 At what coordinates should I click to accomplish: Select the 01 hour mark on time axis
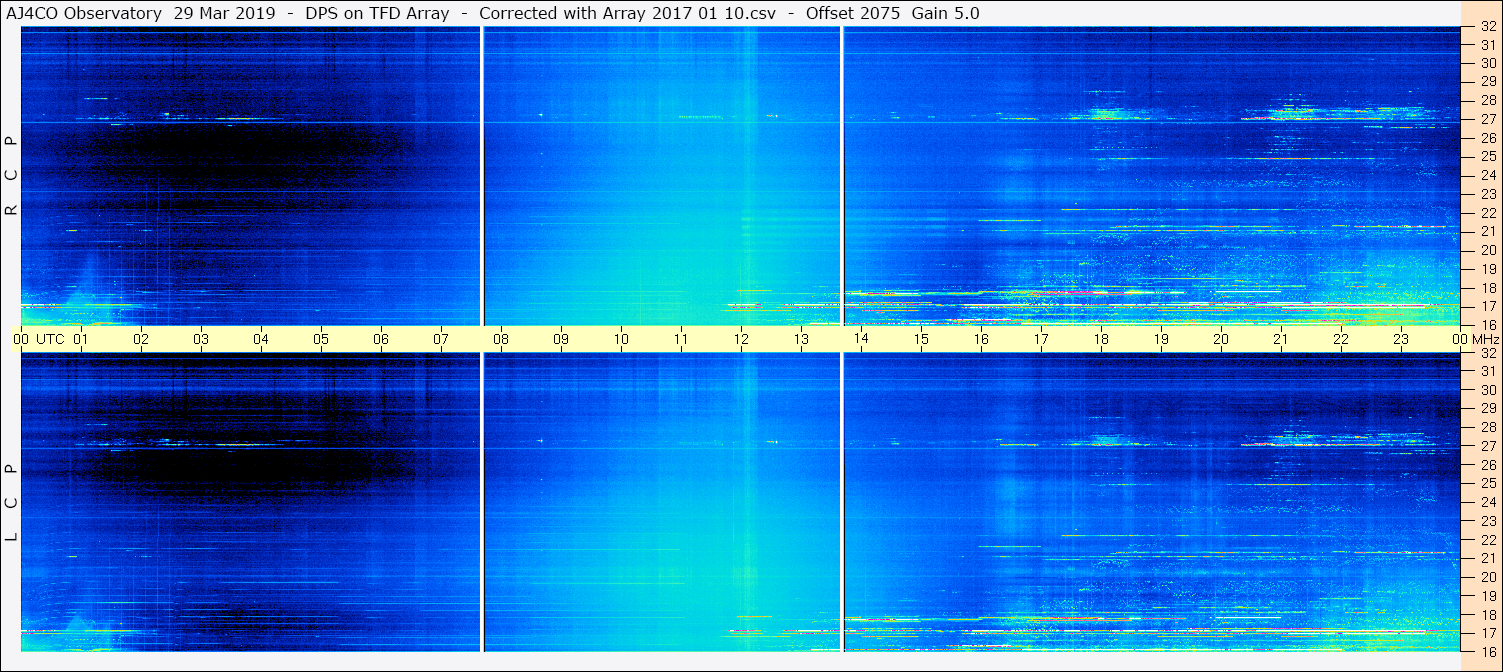(x=81, y=339)
